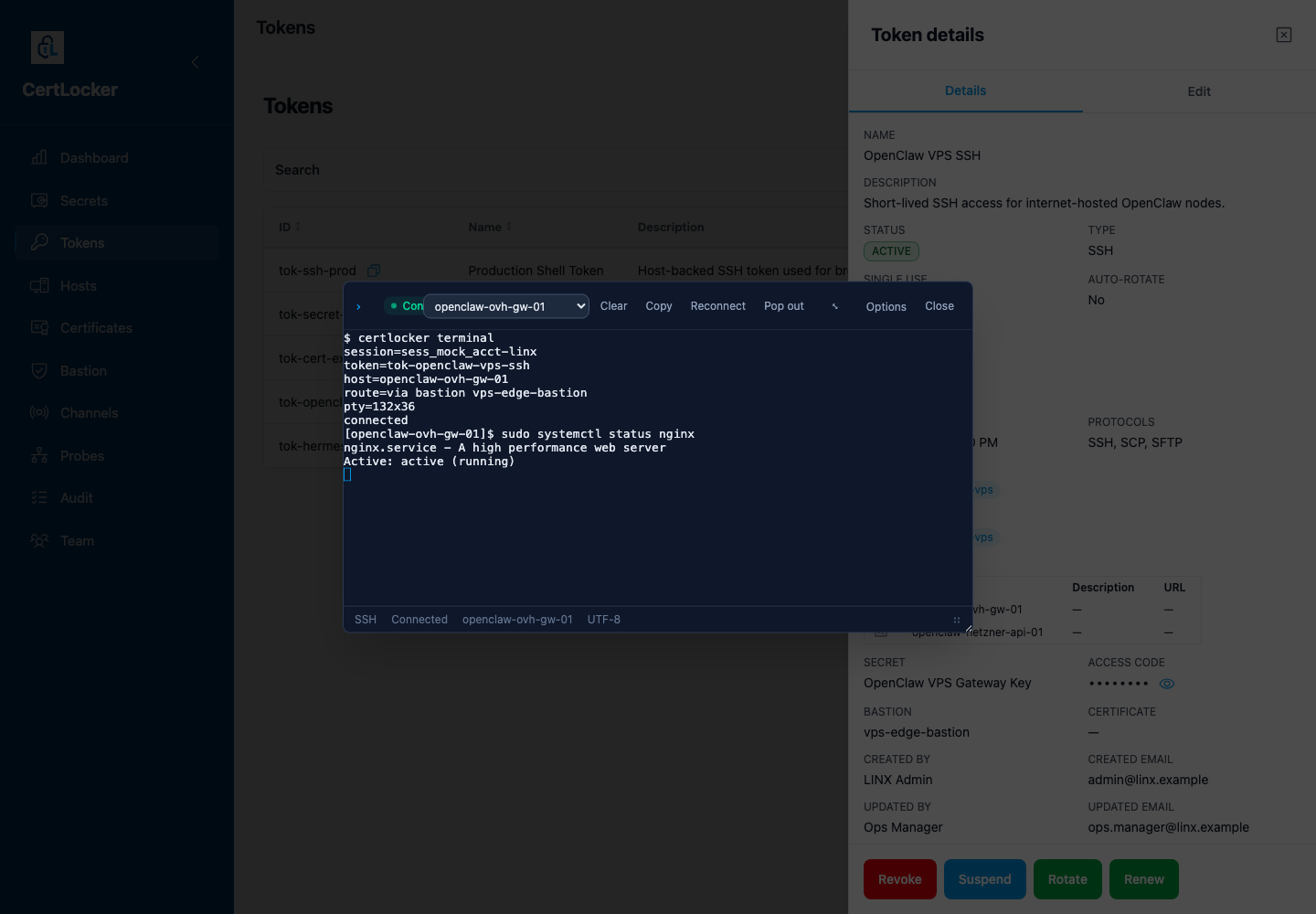Clear the terminal output
This screenshot has height=914, width=1316.
(x=614, y=306)
